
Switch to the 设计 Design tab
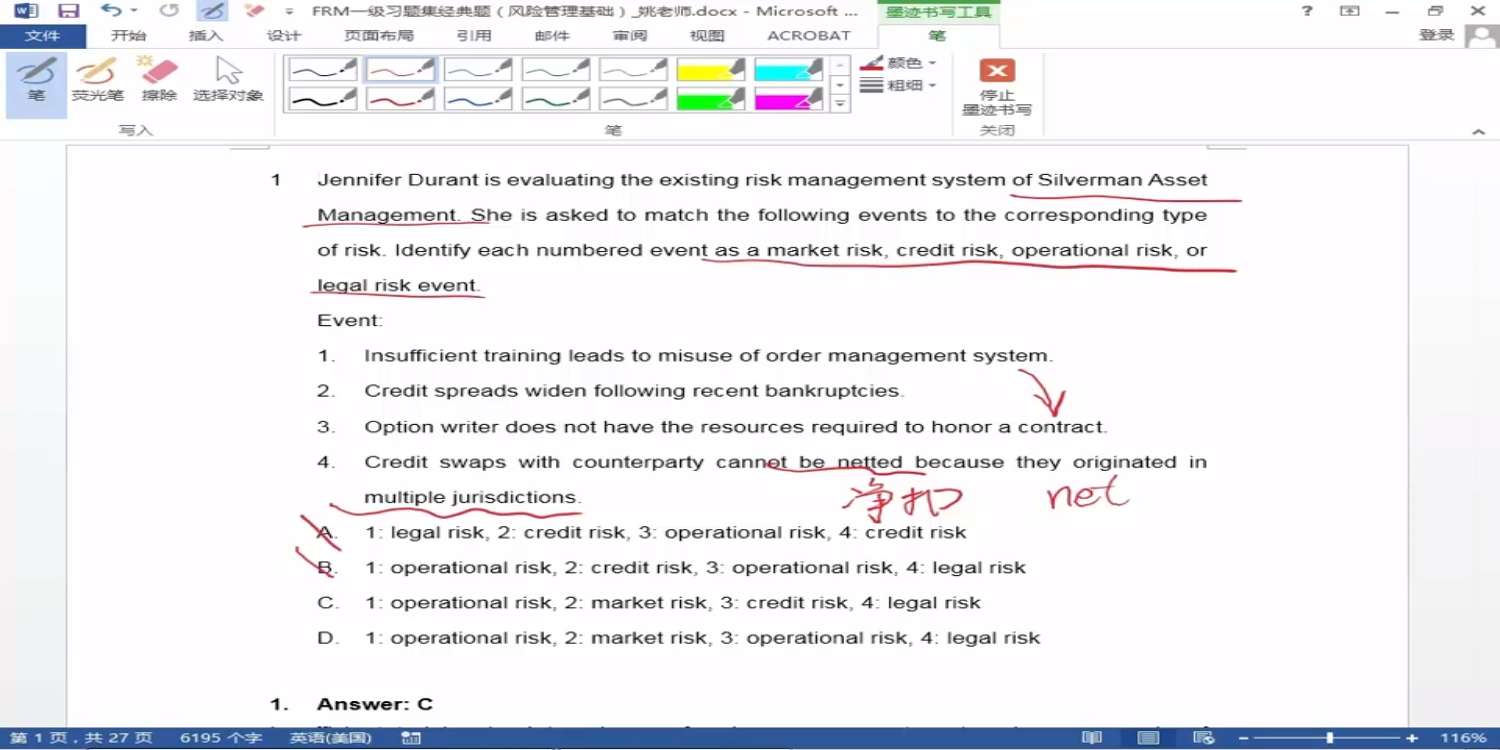[284, 36]
